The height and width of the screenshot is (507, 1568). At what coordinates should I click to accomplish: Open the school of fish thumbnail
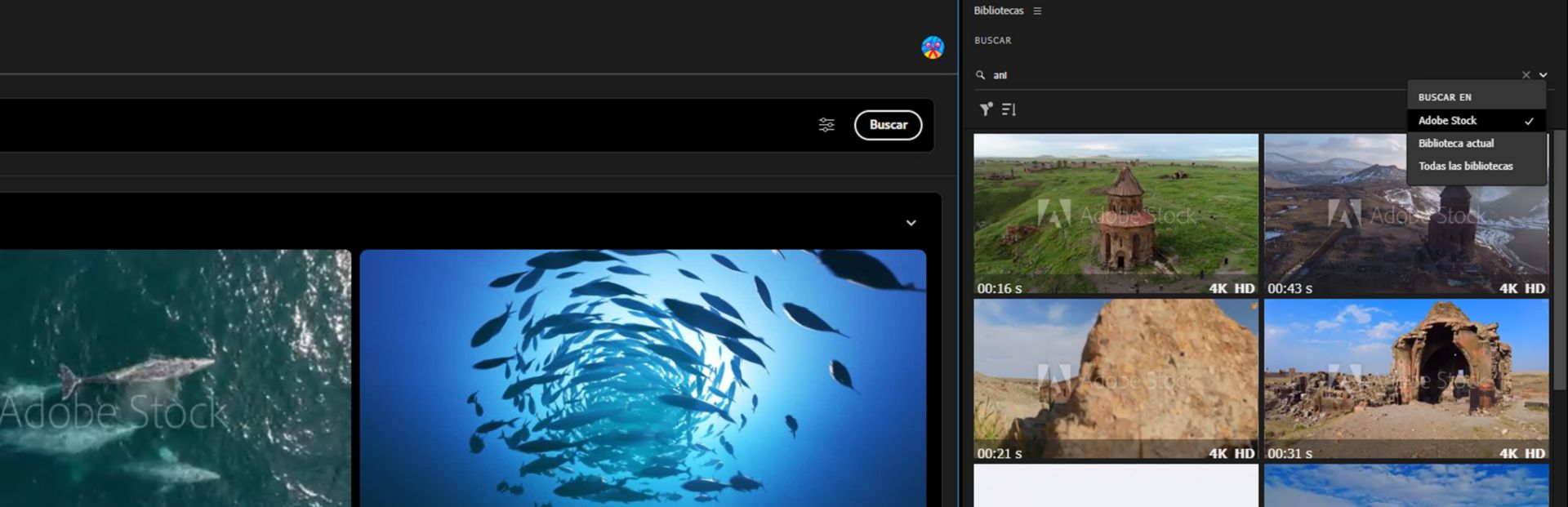[x=643, y=378]
